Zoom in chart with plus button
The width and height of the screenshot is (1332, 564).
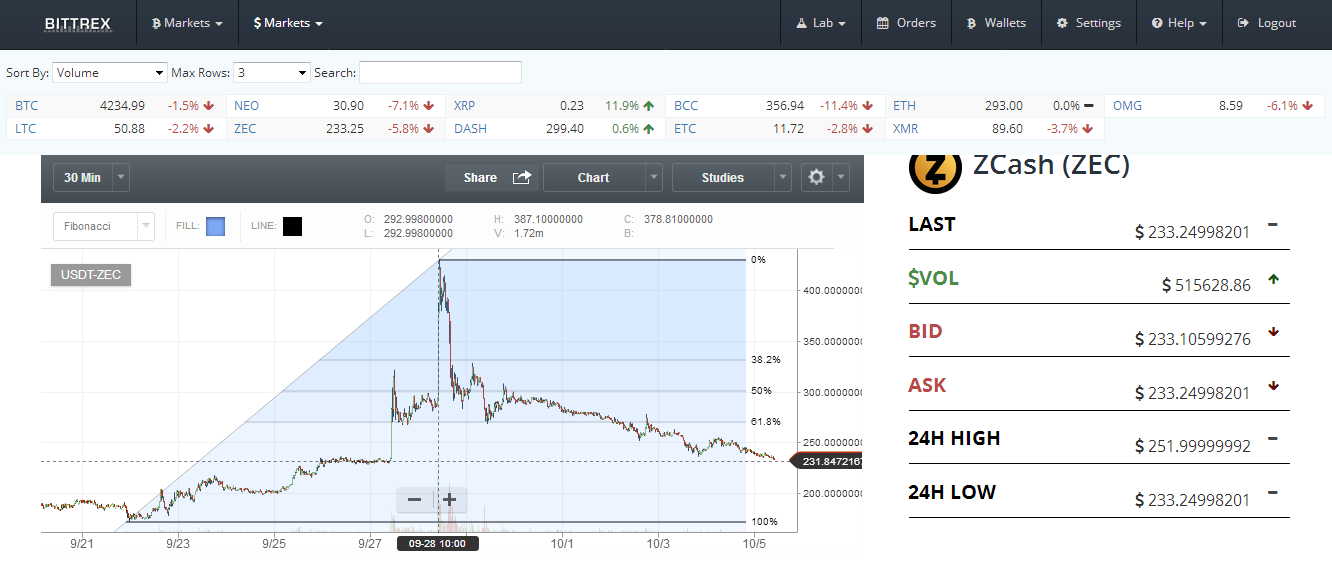[450, 499]
